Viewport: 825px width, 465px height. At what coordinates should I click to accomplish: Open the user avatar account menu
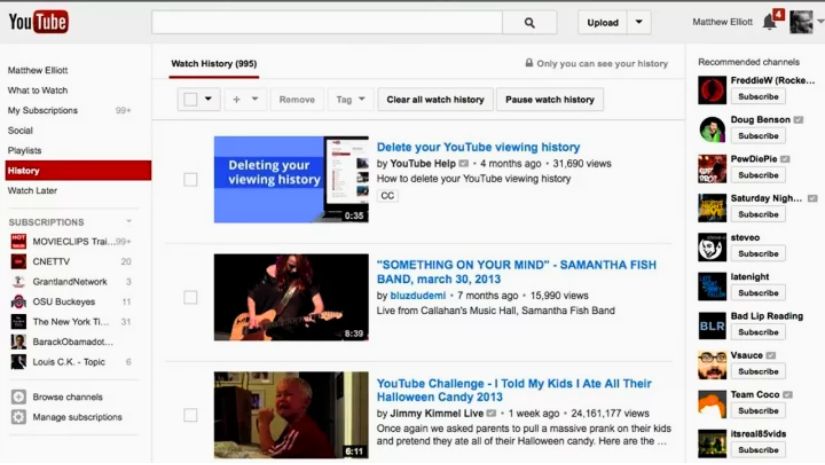[x=801, y=22]
